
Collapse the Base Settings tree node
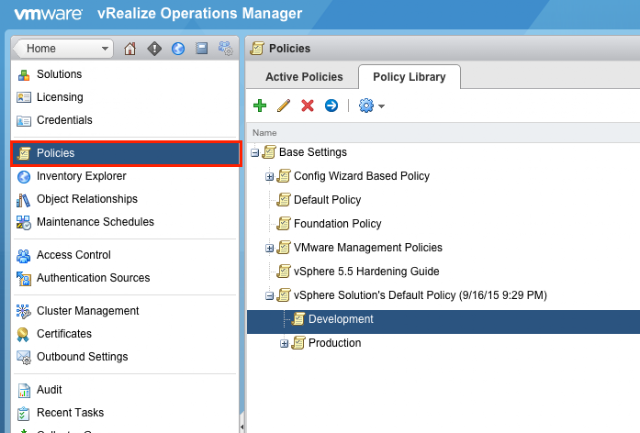(255, 153)
